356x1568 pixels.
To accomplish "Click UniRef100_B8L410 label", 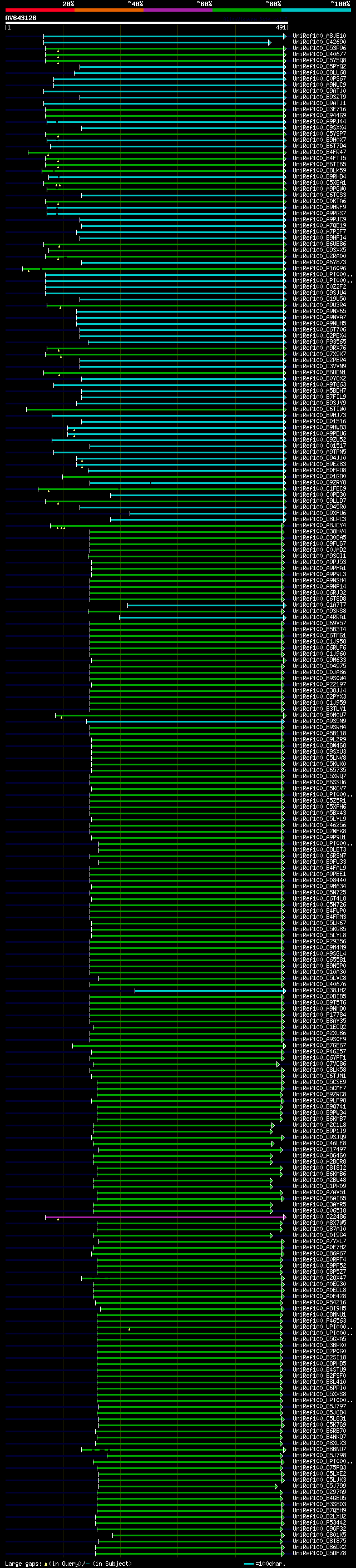I will [x=319, y=1382].
